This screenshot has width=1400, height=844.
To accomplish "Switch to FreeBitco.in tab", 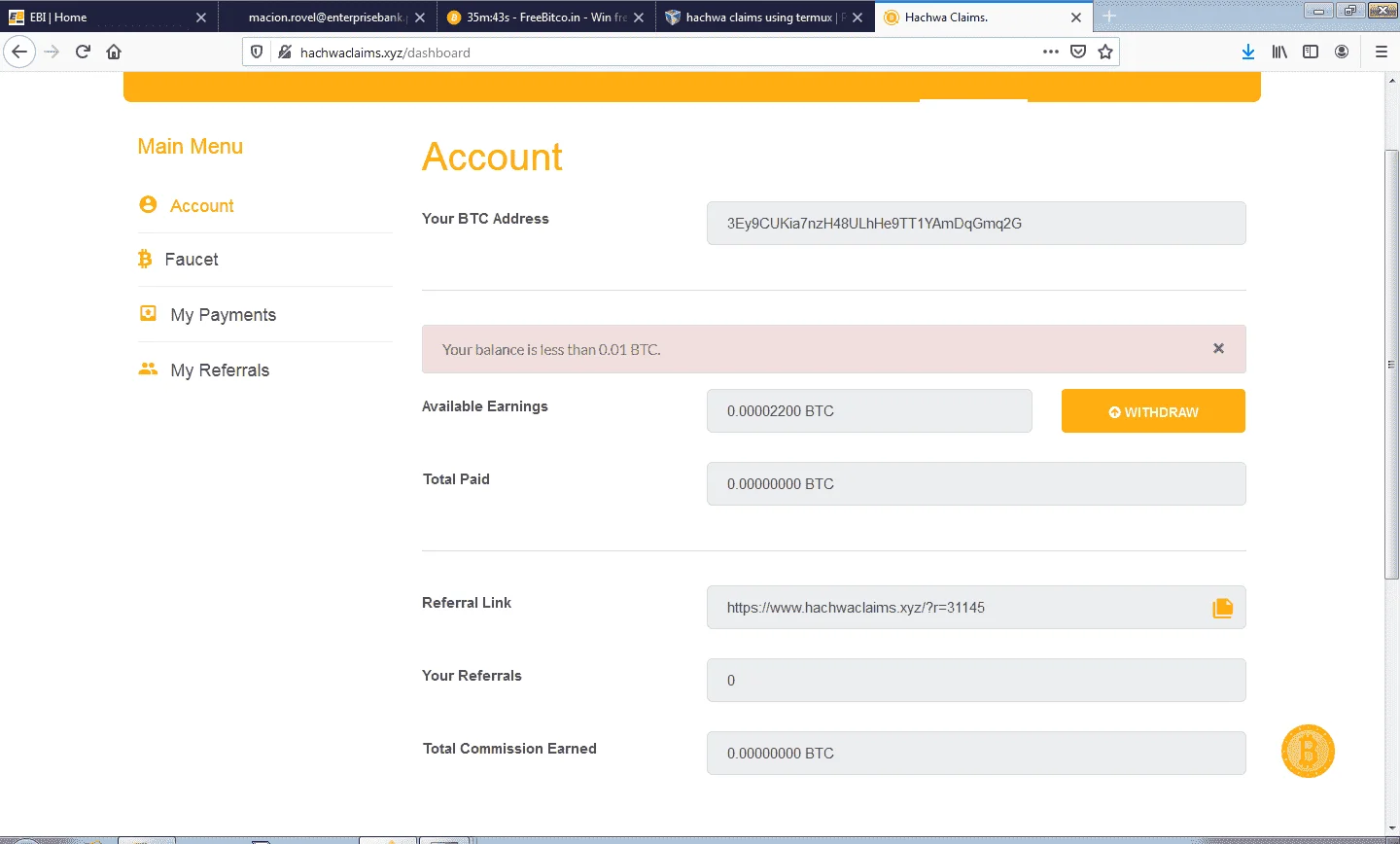I will pos(545,17).
